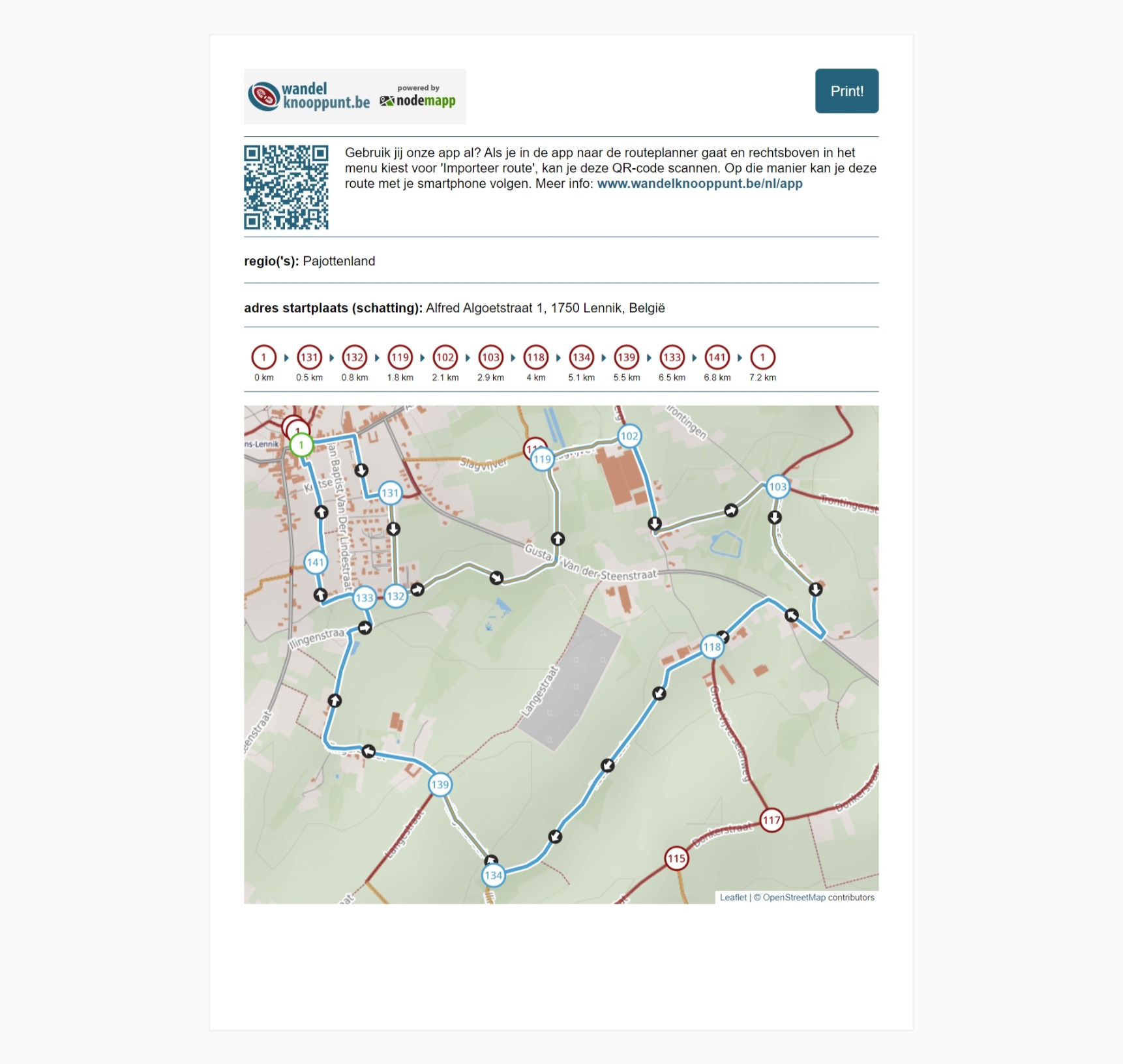Select node 103 in the route sequence
The image size is (1123, 1064).
click(x=490, y=357)
